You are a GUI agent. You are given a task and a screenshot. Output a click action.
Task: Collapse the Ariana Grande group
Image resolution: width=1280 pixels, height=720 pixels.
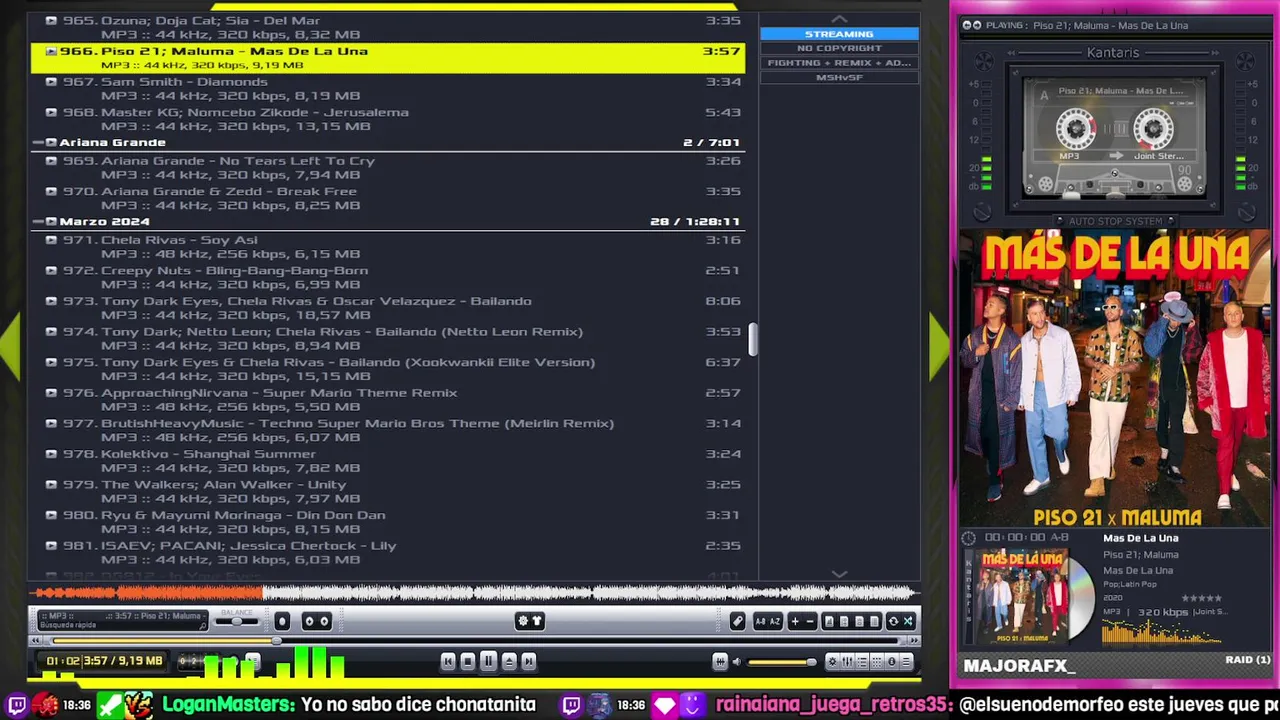coord(38,142)
